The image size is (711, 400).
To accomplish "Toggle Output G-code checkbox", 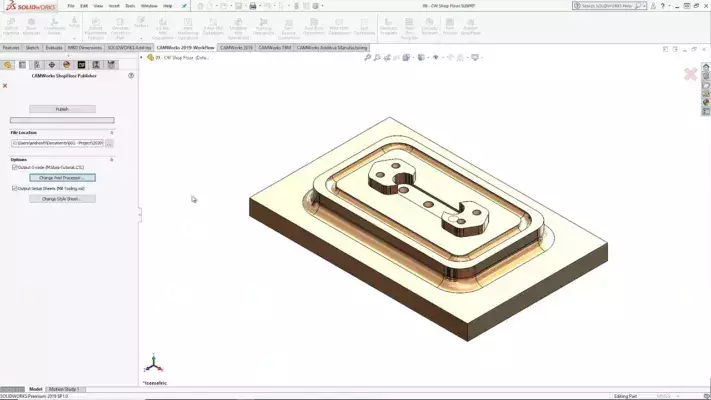I will click(15, 167).
